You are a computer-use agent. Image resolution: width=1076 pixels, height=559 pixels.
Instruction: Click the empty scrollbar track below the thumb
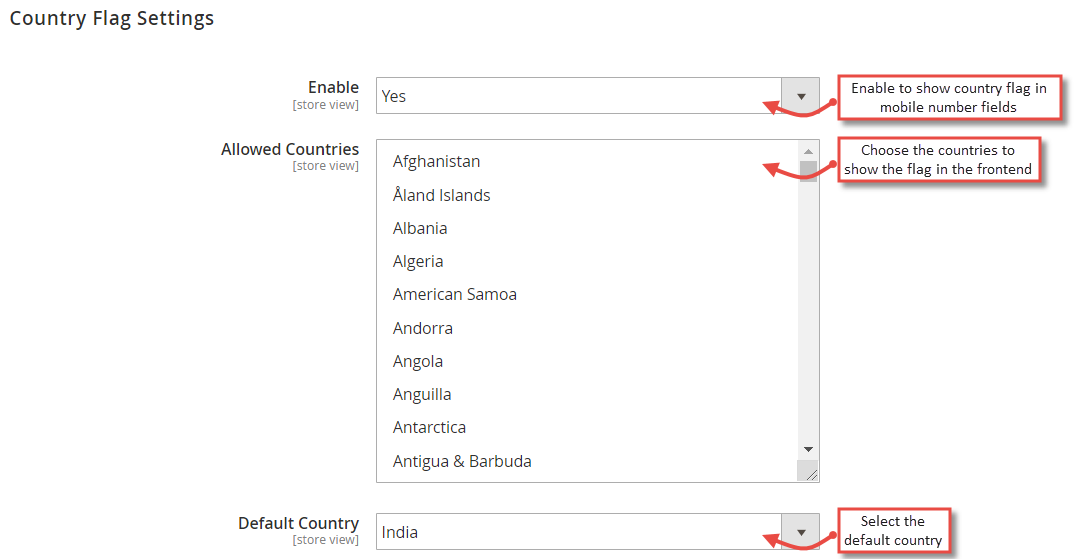pyautogui.click(x=808, y=310)
